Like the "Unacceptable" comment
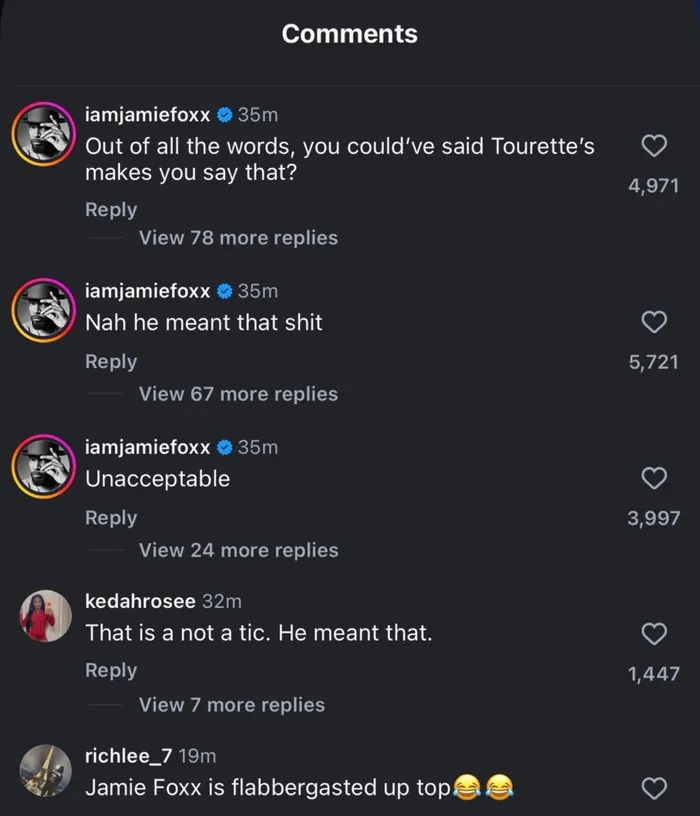Screen dimensions: 700x816 (x=653, y=479)
